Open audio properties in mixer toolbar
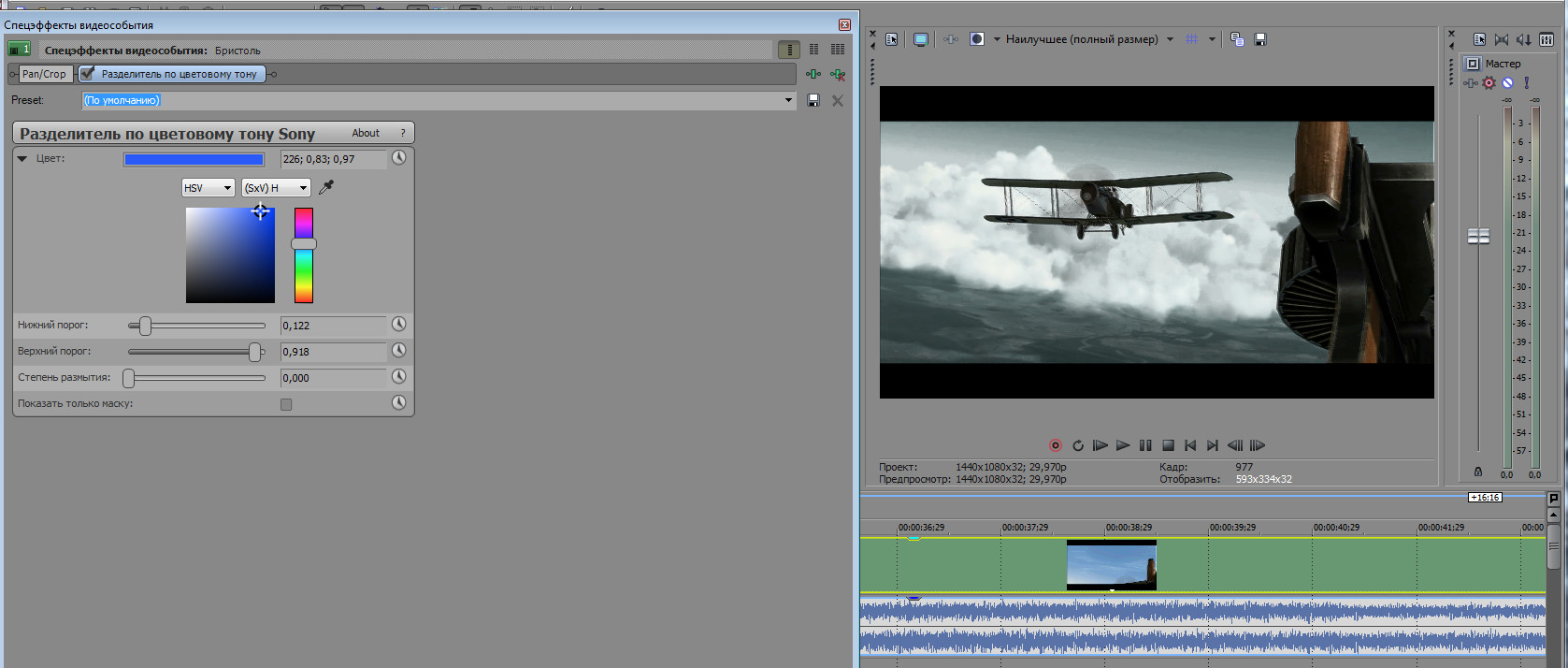This screenshot has height=668, width=1568. (x=1479, y=39)
